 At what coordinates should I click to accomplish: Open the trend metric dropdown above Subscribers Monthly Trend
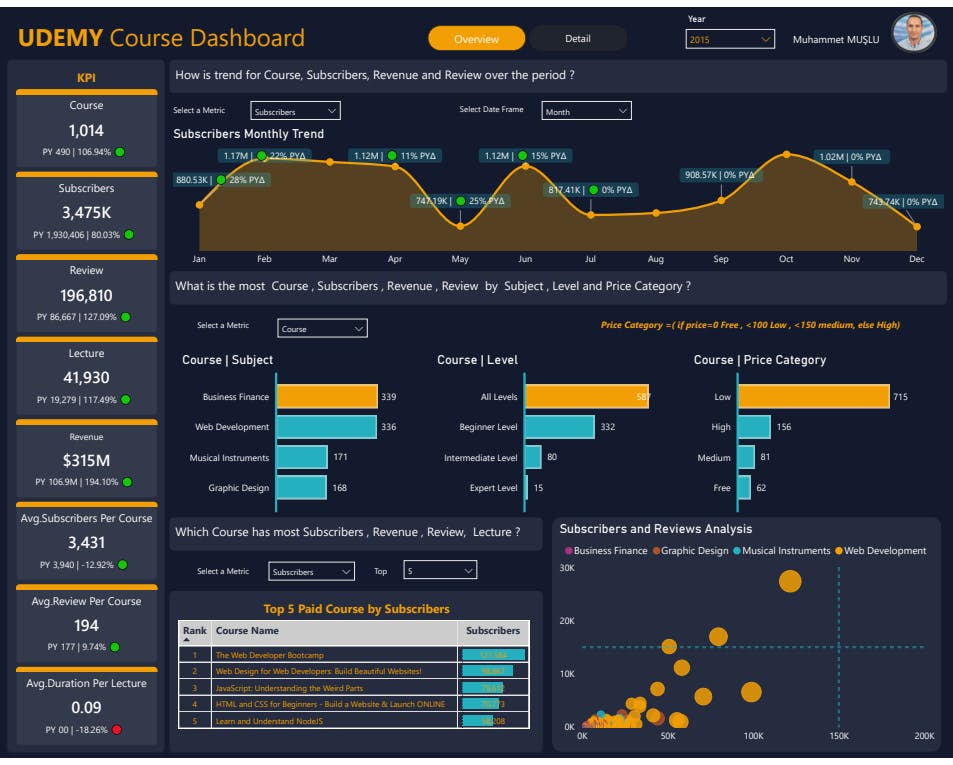coord(295,111)
